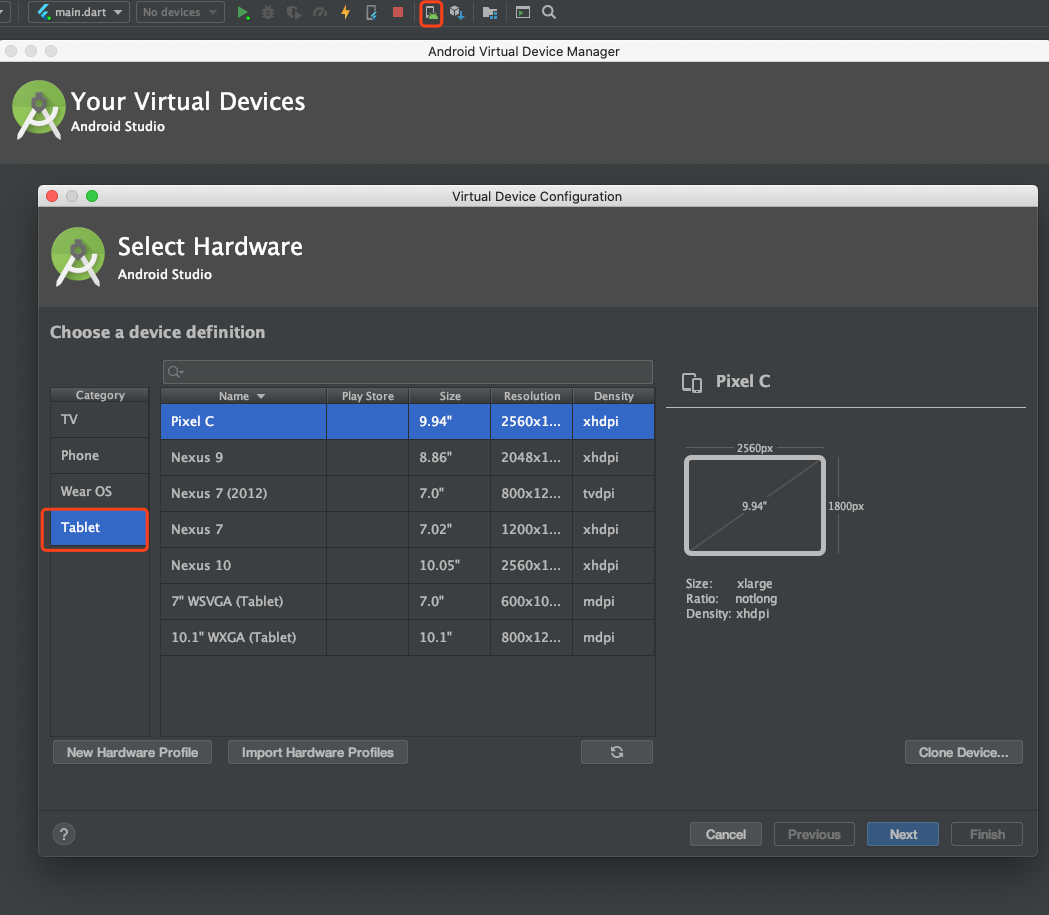Click the device search field
Screen dimensions: 1049x915
[x=407, y=372]
